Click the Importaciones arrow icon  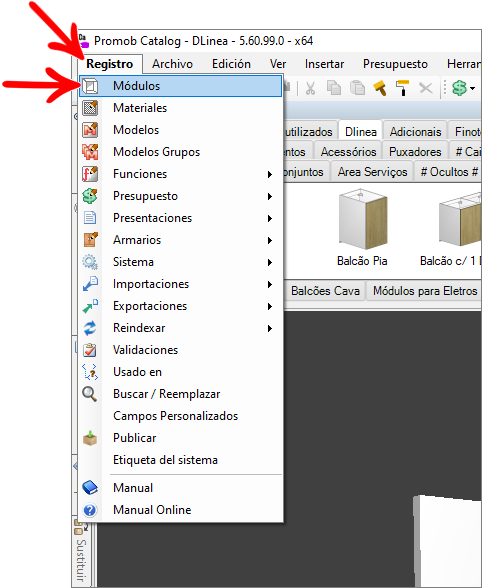pyautogui.click(x=90, y=284)
